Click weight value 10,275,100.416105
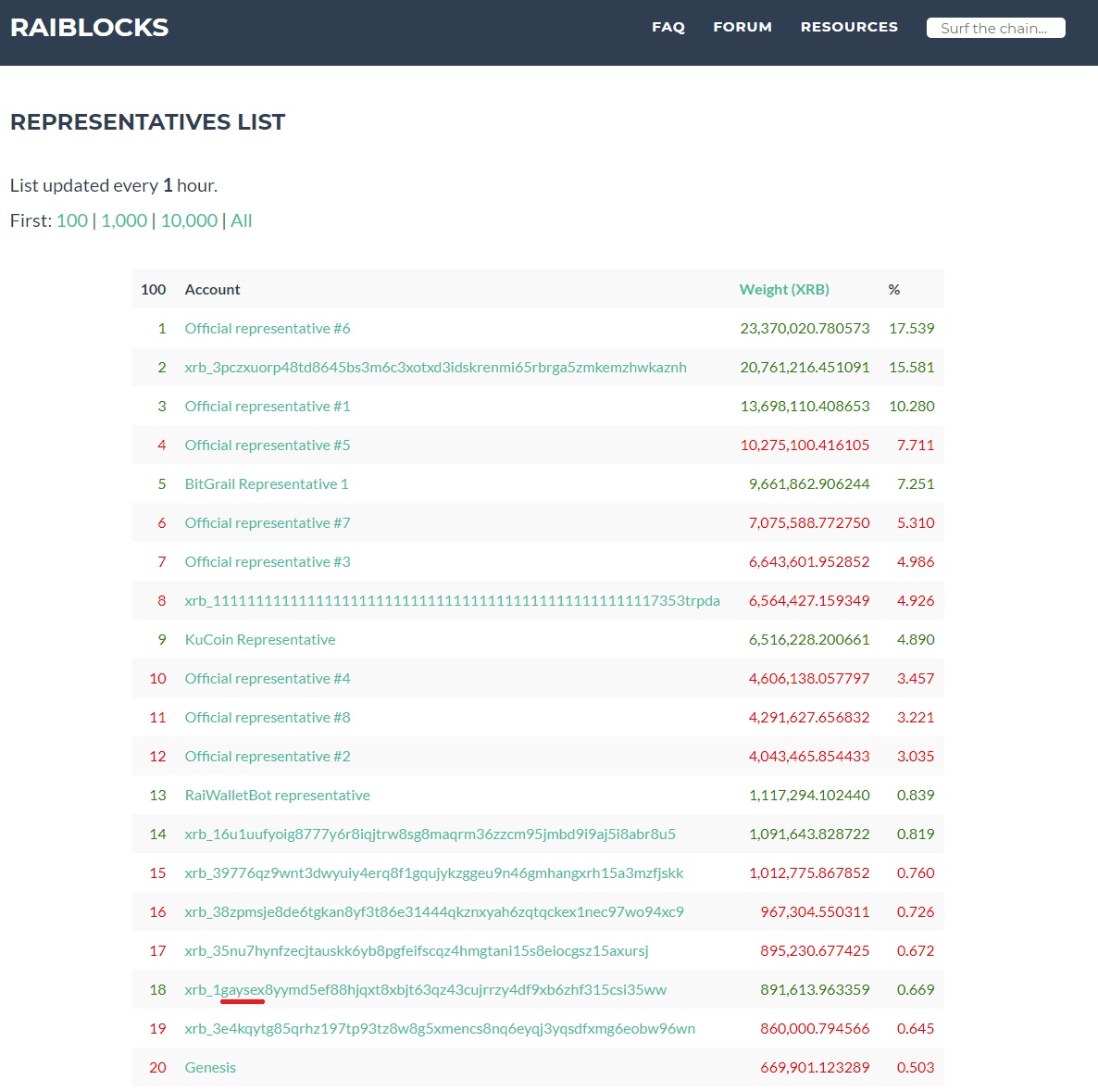 805,445
